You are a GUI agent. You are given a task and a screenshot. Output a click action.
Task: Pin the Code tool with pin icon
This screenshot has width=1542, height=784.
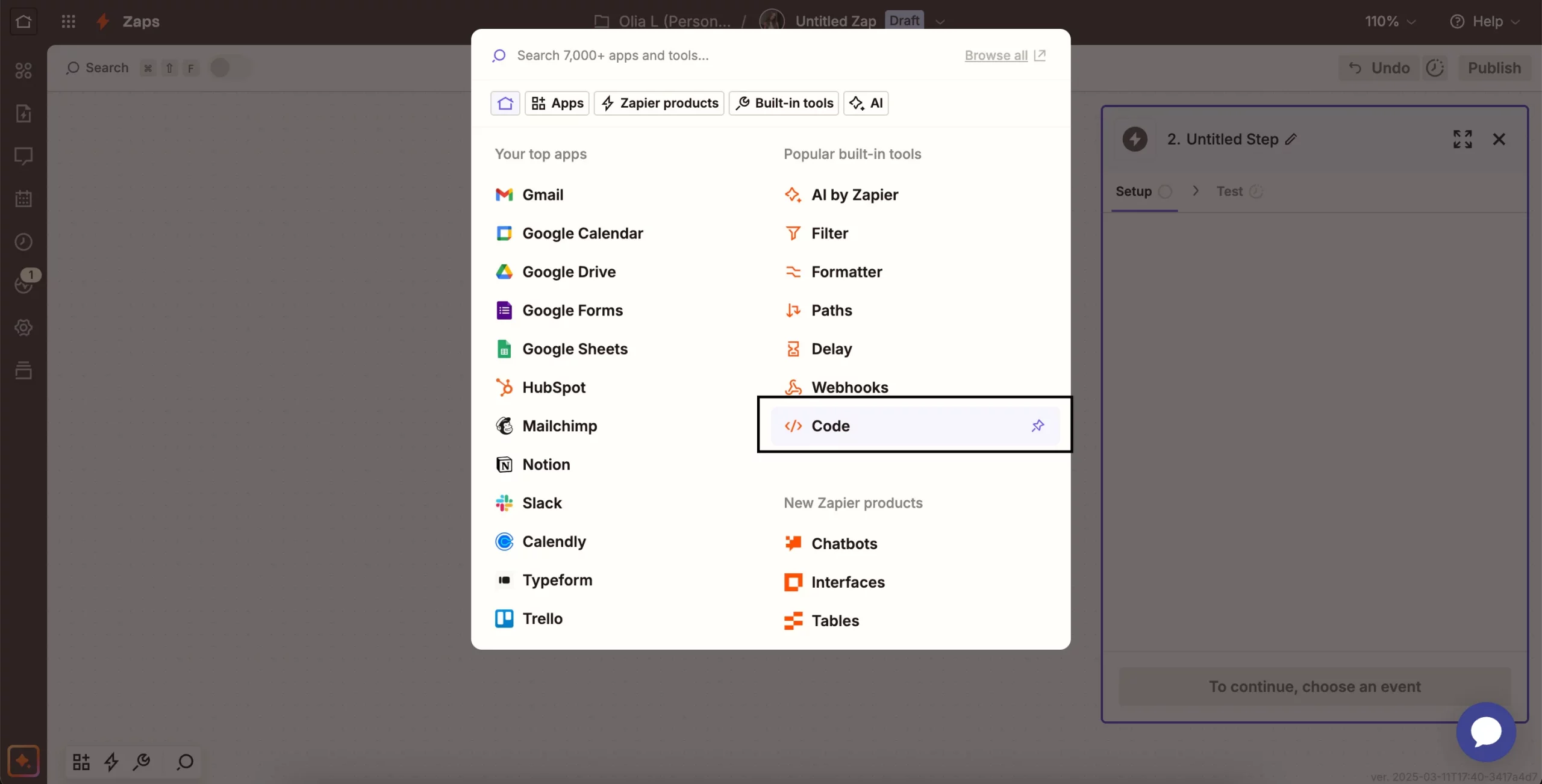(1037, 426)
